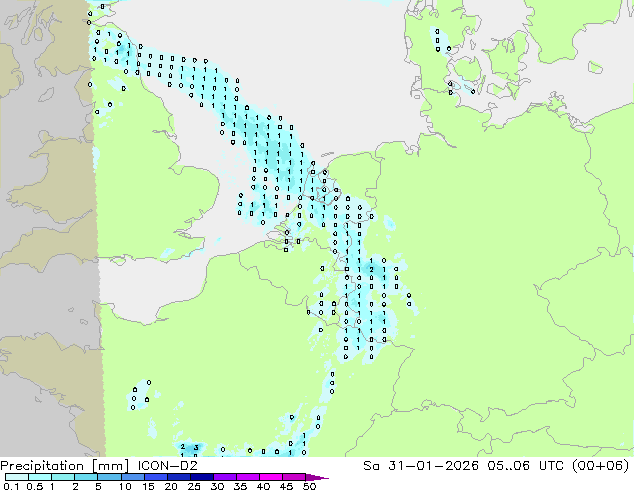Click the 'ICON-D2' model name label
Screen dimensions: 634x490
167,466
